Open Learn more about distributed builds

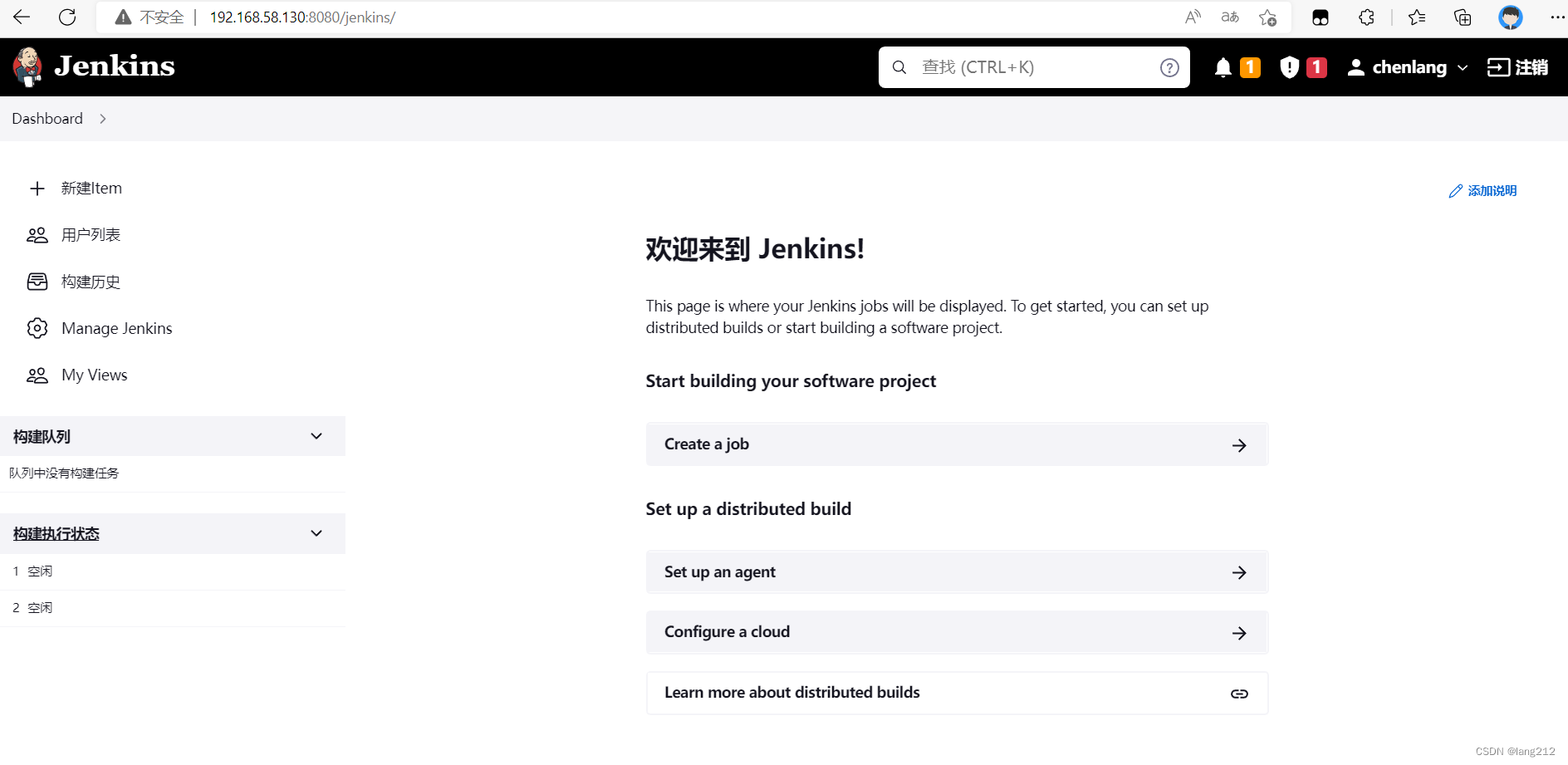click(957, 693)
